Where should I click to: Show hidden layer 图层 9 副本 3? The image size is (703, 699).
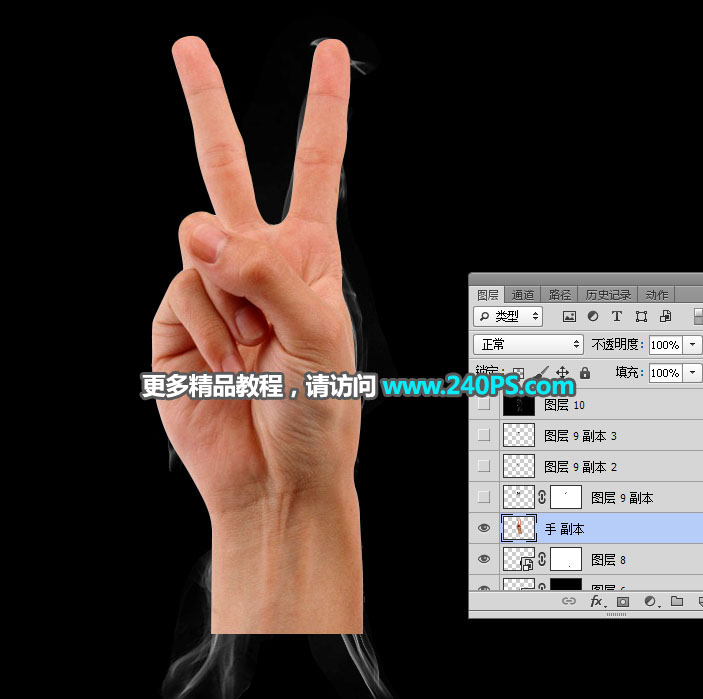[484, 435]
